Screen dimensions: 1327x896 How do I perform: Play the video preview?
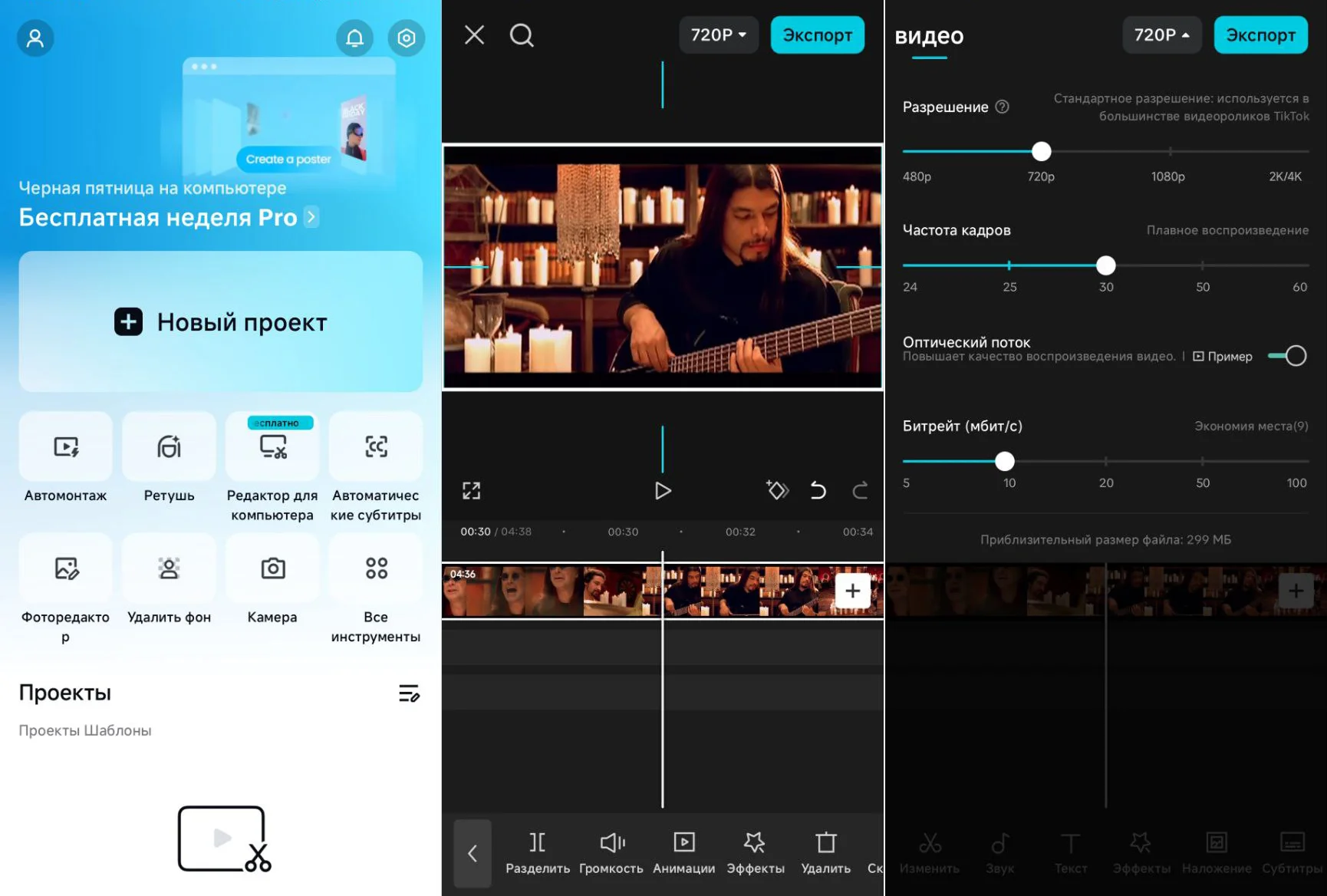[663, 491]
